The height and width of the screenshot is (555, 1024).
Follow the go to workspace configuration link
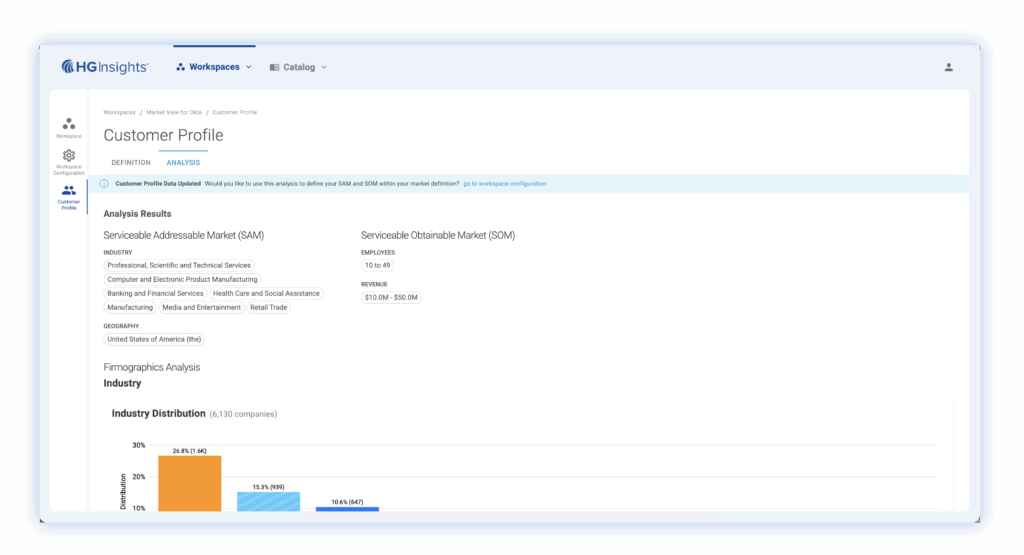[504, 183]
